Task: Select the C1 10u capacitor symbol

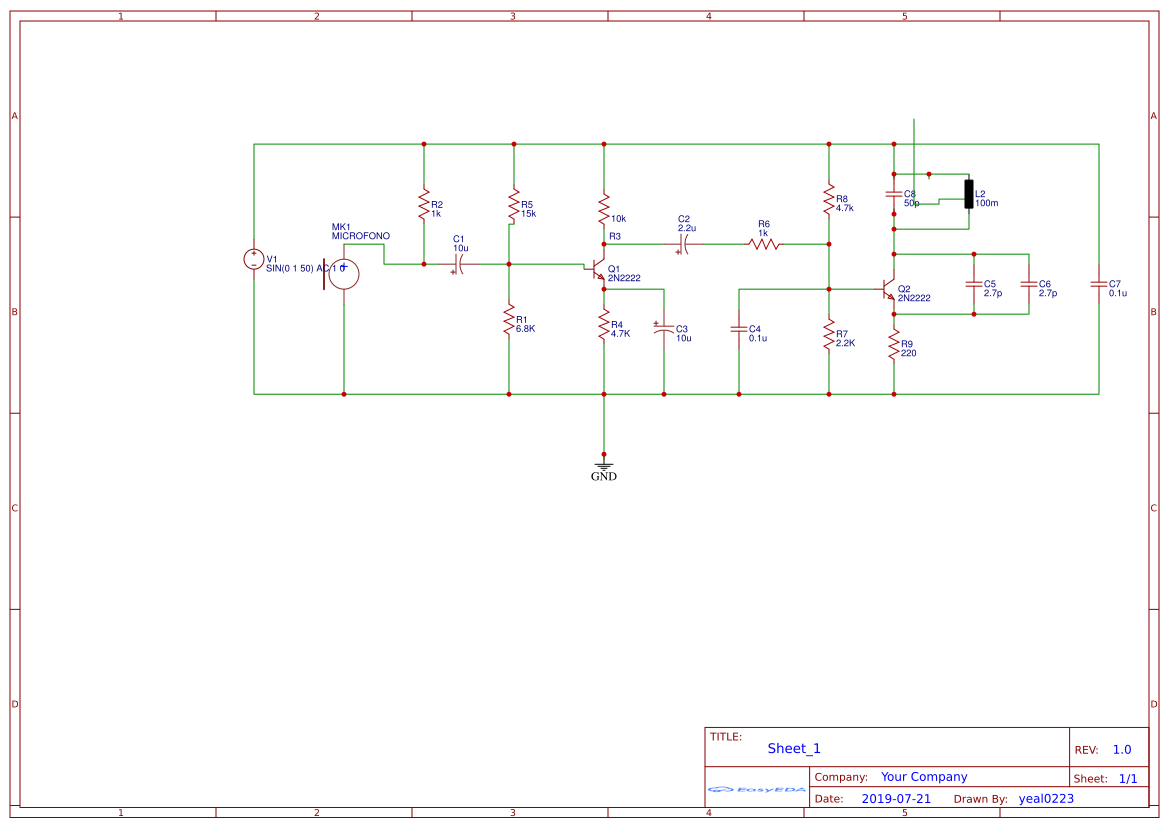Action: point(459,265)
